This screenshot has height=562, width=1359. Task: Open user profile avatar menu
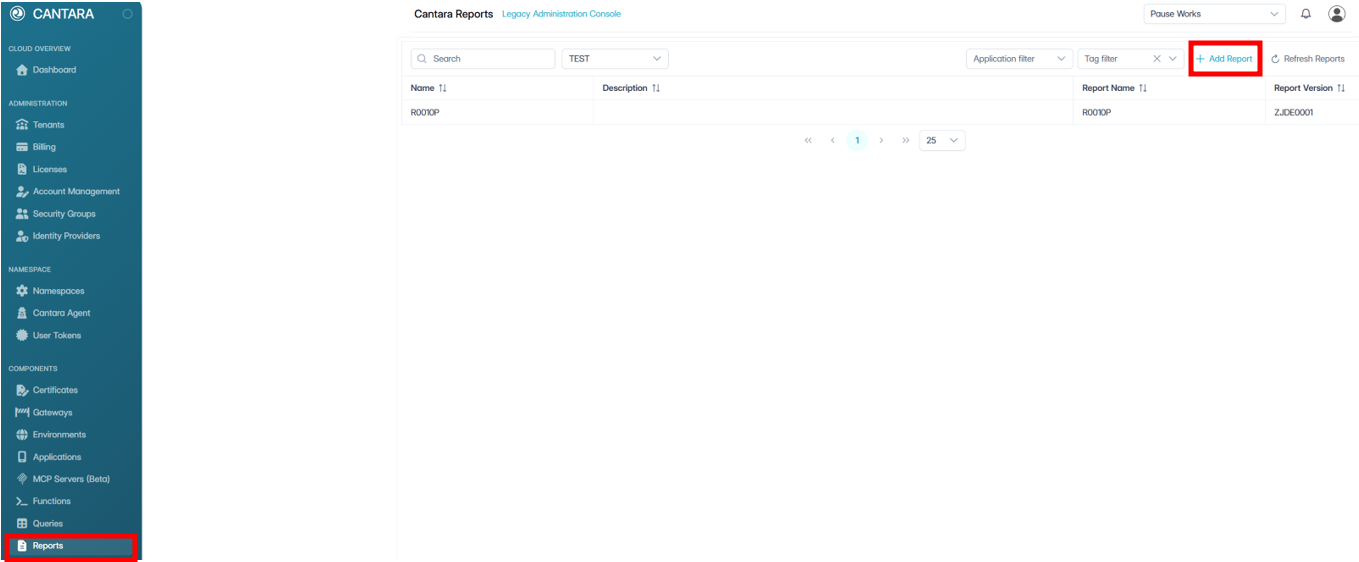(x=1336, y=14)
